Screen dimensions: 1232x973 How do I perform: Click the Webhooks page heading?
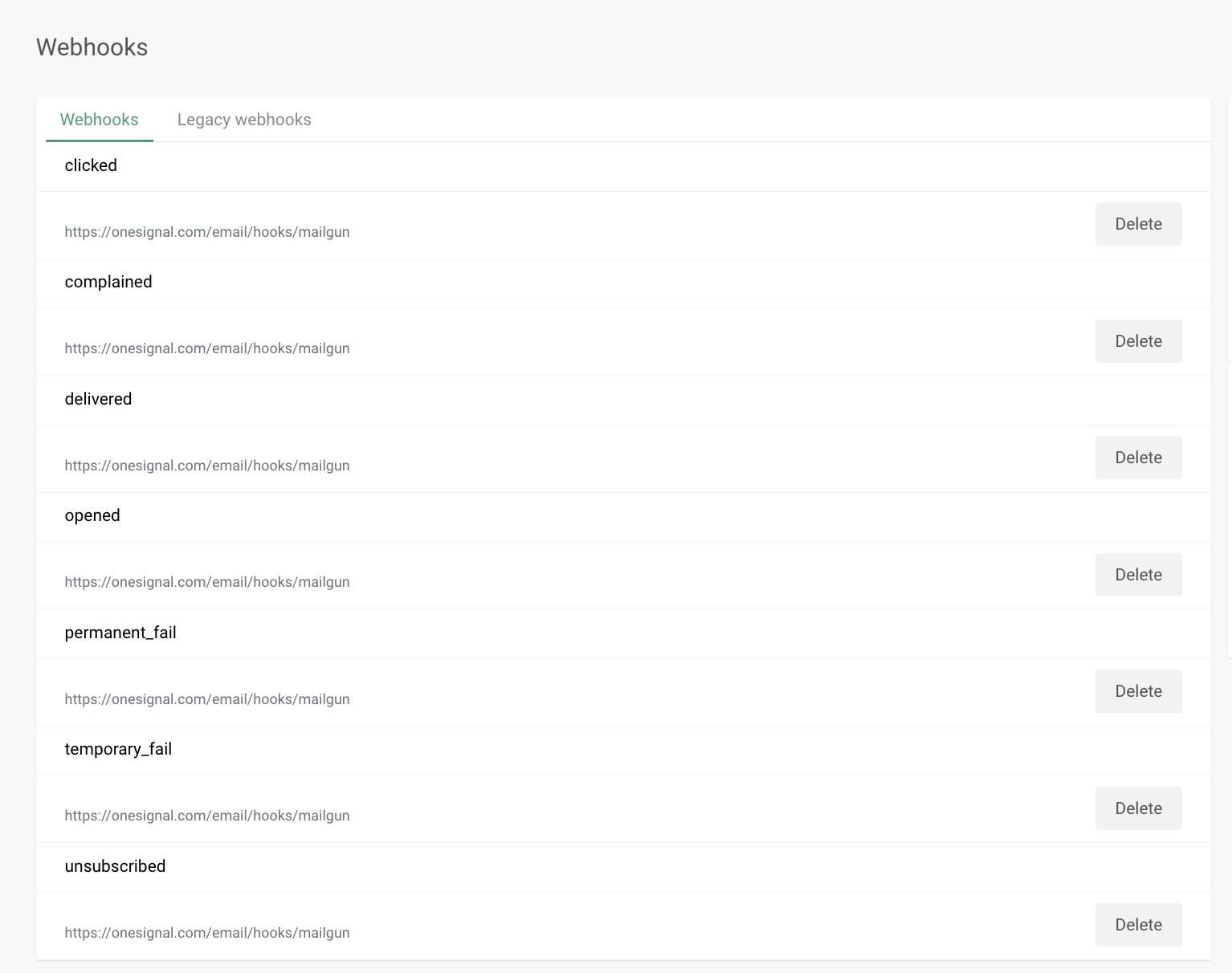(x=92, y=47)
